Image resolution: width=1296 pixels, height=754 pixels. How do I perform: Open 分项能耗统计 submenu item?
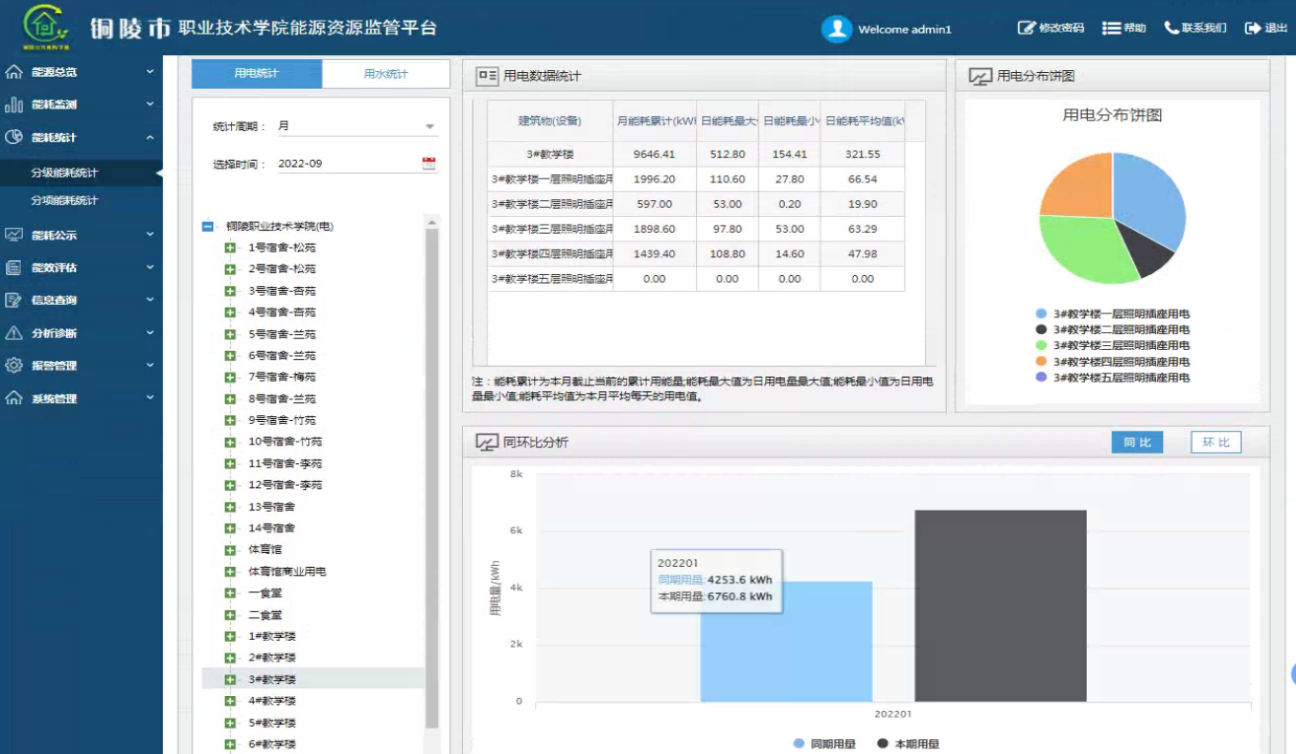tap(65, 200)
